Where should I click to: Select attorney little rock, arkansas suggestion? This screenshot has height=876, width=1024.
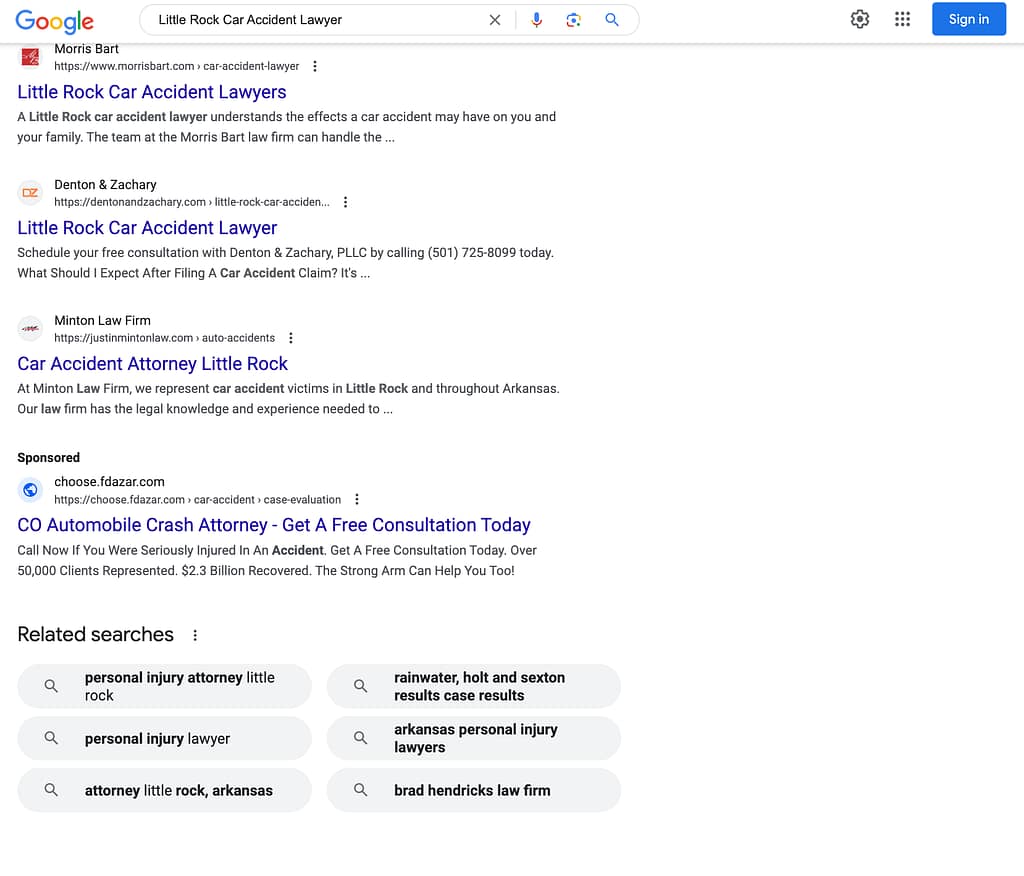click(165, 790)
